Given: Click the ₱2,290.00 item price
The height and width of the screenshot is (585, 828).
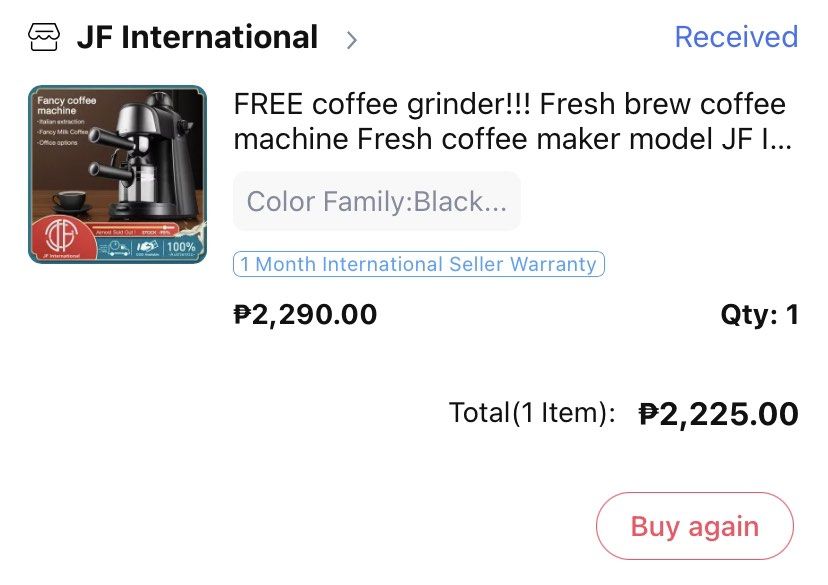Looking at the screenshot, I should tap(305, 315).
